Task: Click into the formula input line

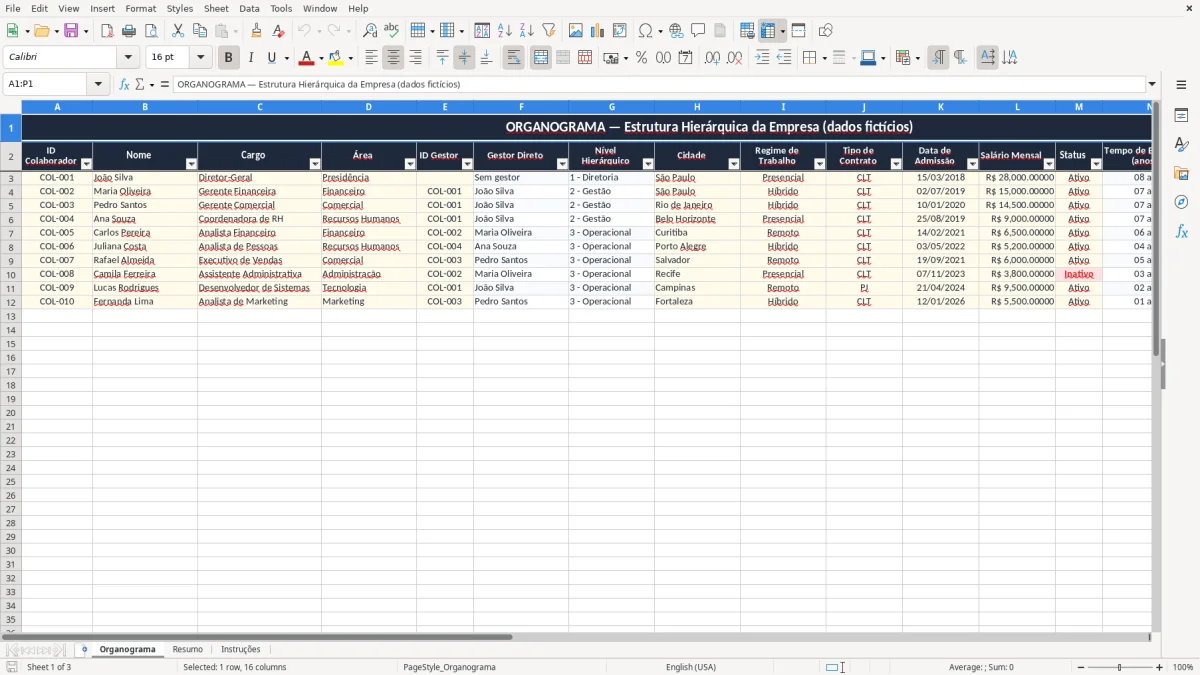Action: tap(658, 84)
